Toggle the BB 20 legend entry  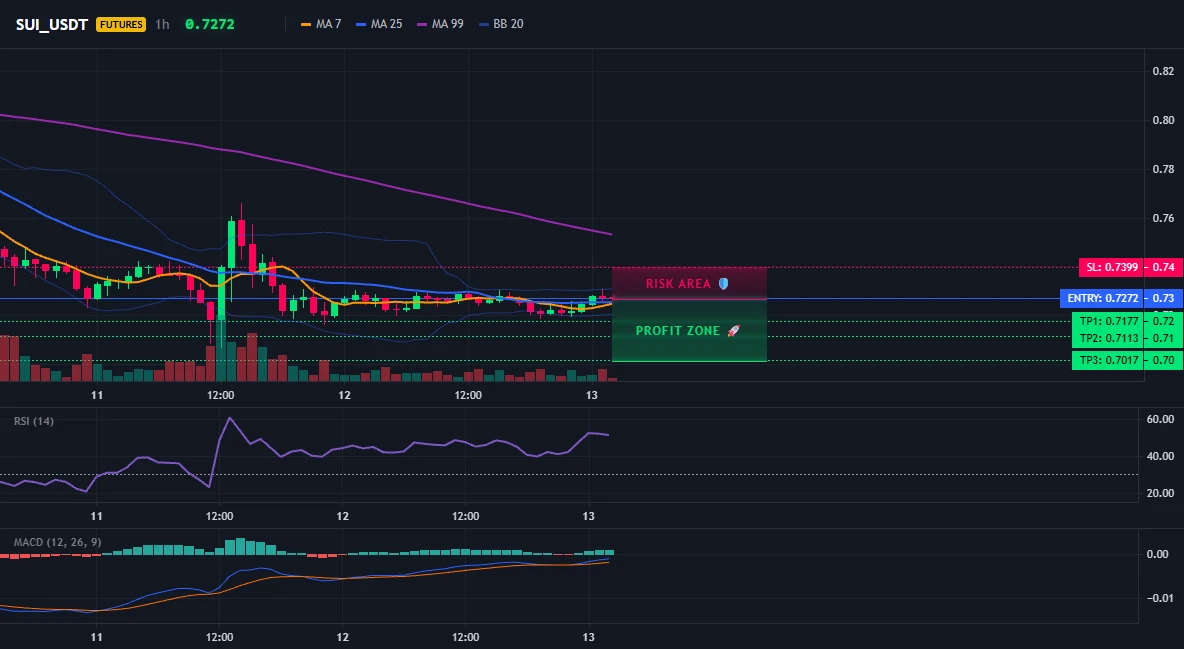pos(501,24)
